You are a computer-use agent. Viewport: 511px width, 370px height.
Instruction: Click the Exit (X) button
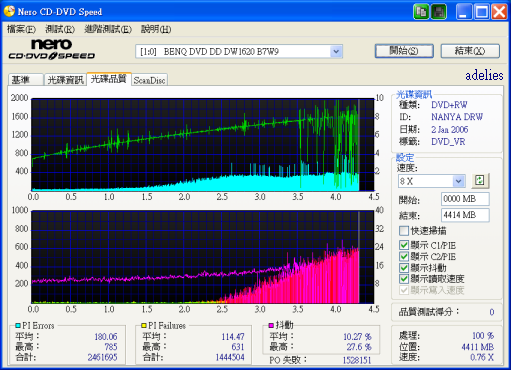(x=470, y=51)
